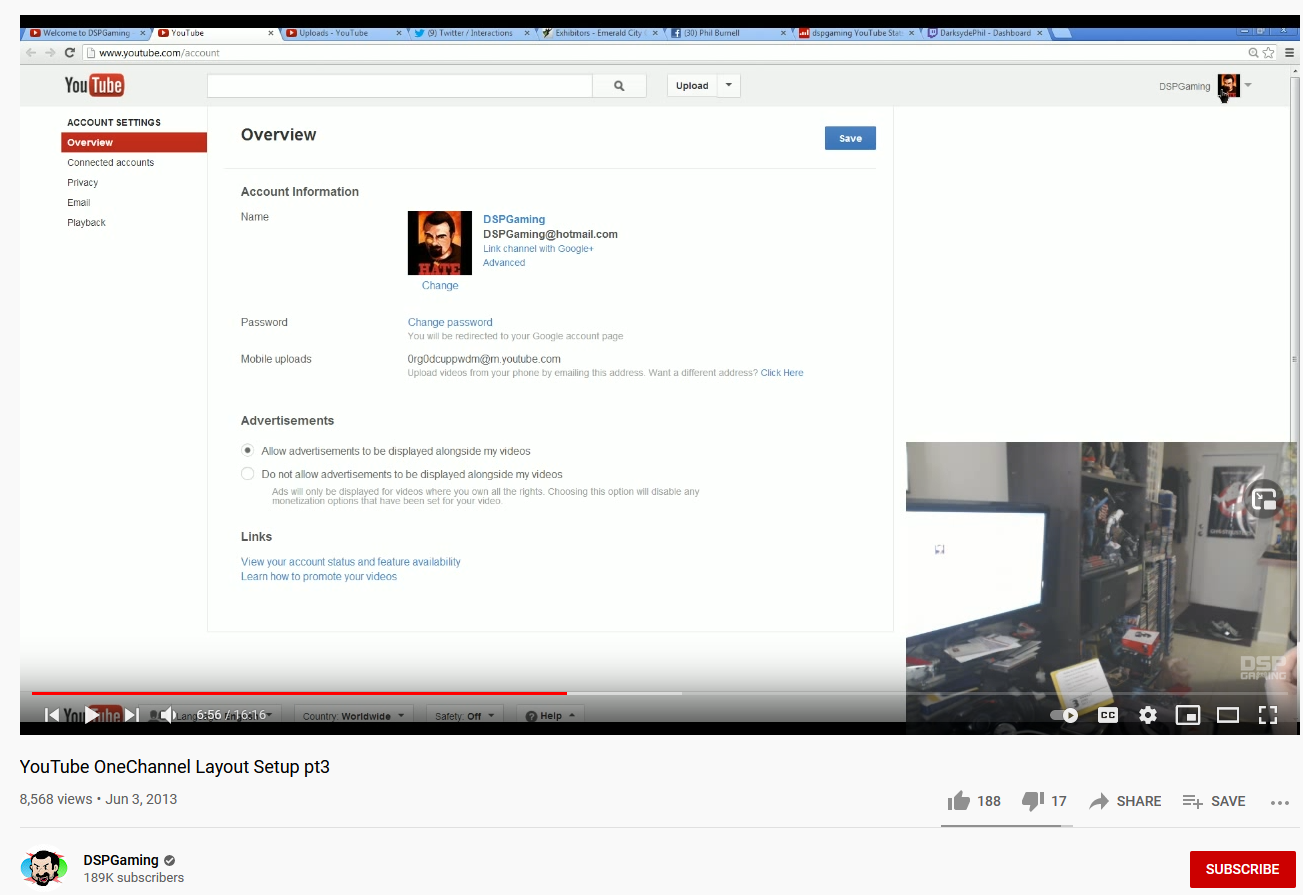Click the Advanced link under the email
This screenshot has height=895, width=1303.
pos(504,263)
